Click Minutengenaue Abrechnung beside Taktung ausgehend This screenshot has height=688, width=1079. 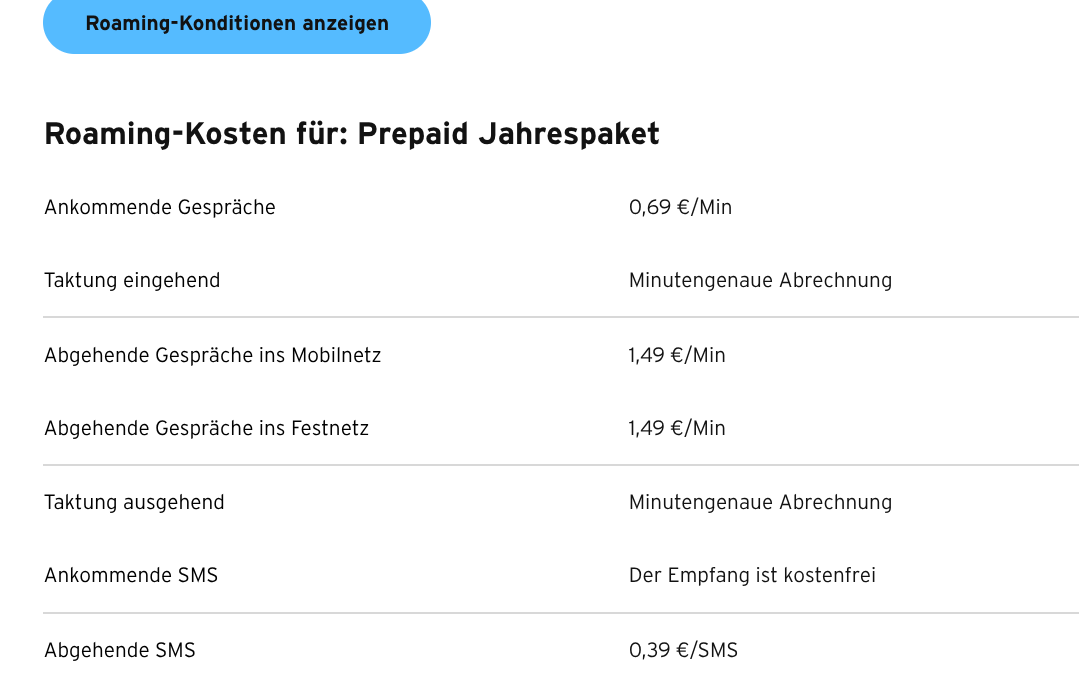pyautogui.click(x=760, y=502)
